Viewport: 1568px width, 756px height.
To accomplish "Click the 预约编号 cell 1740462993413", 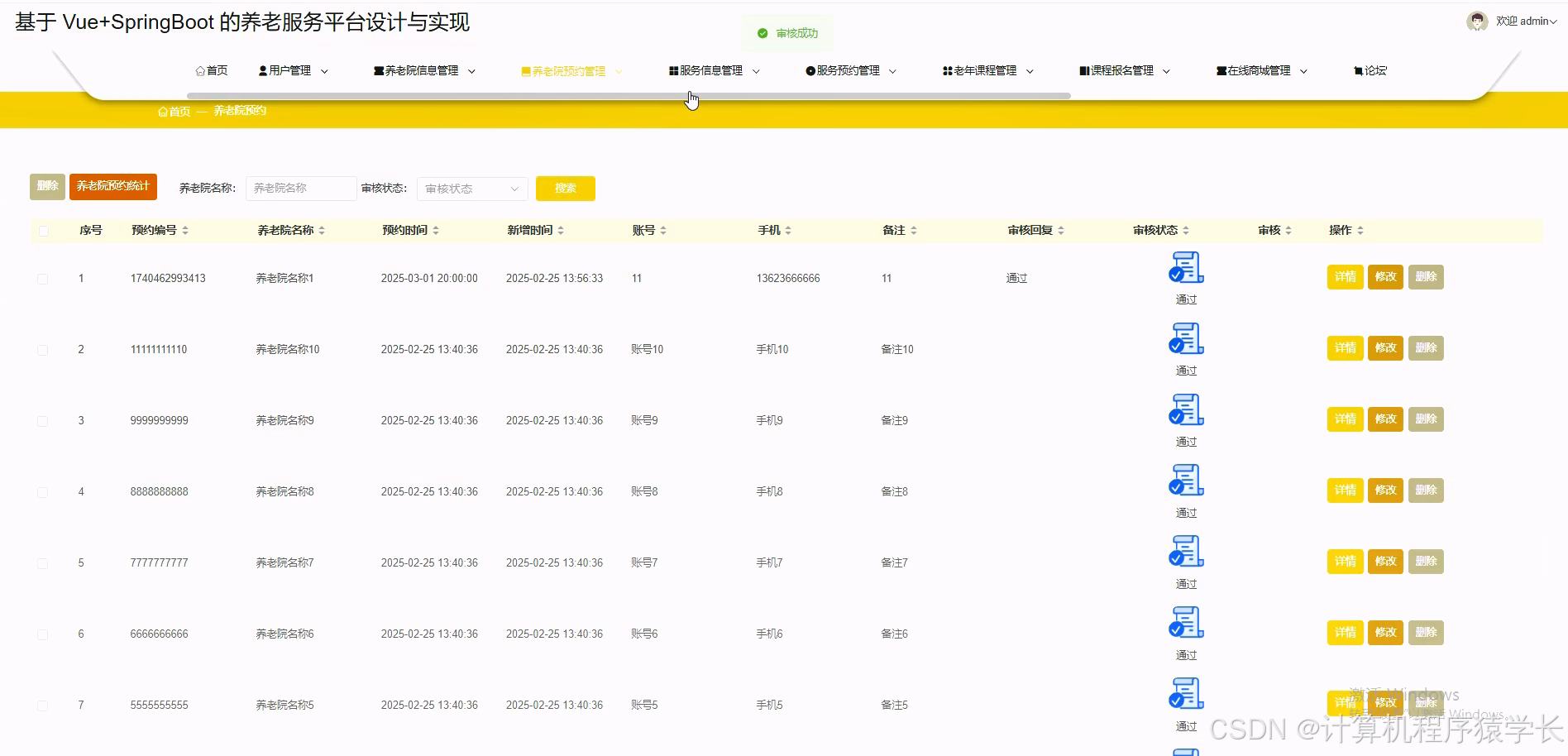I will (168, 279).
